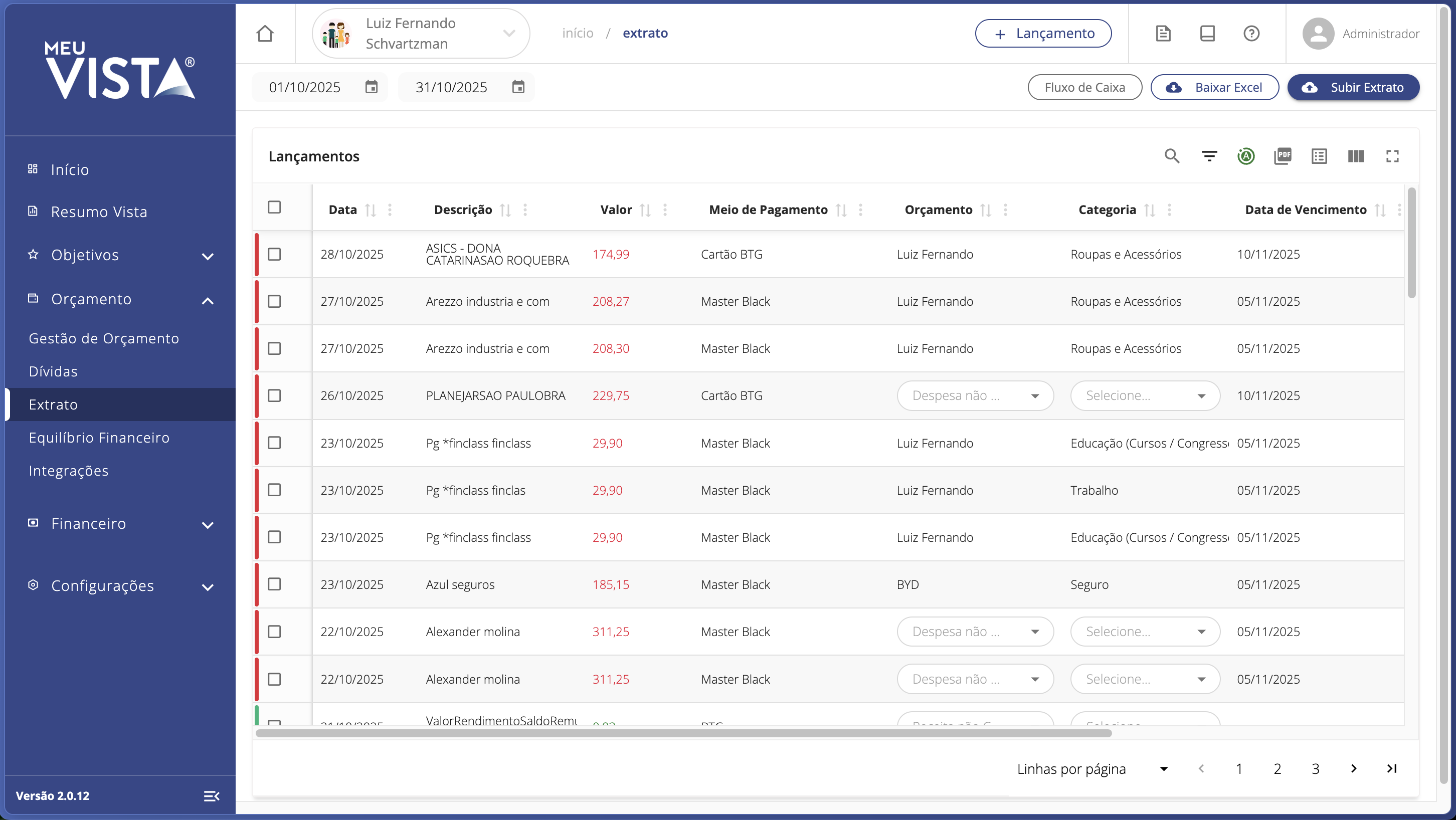
Task: Click the filter icon above the table
Action: pos(1209,156)
